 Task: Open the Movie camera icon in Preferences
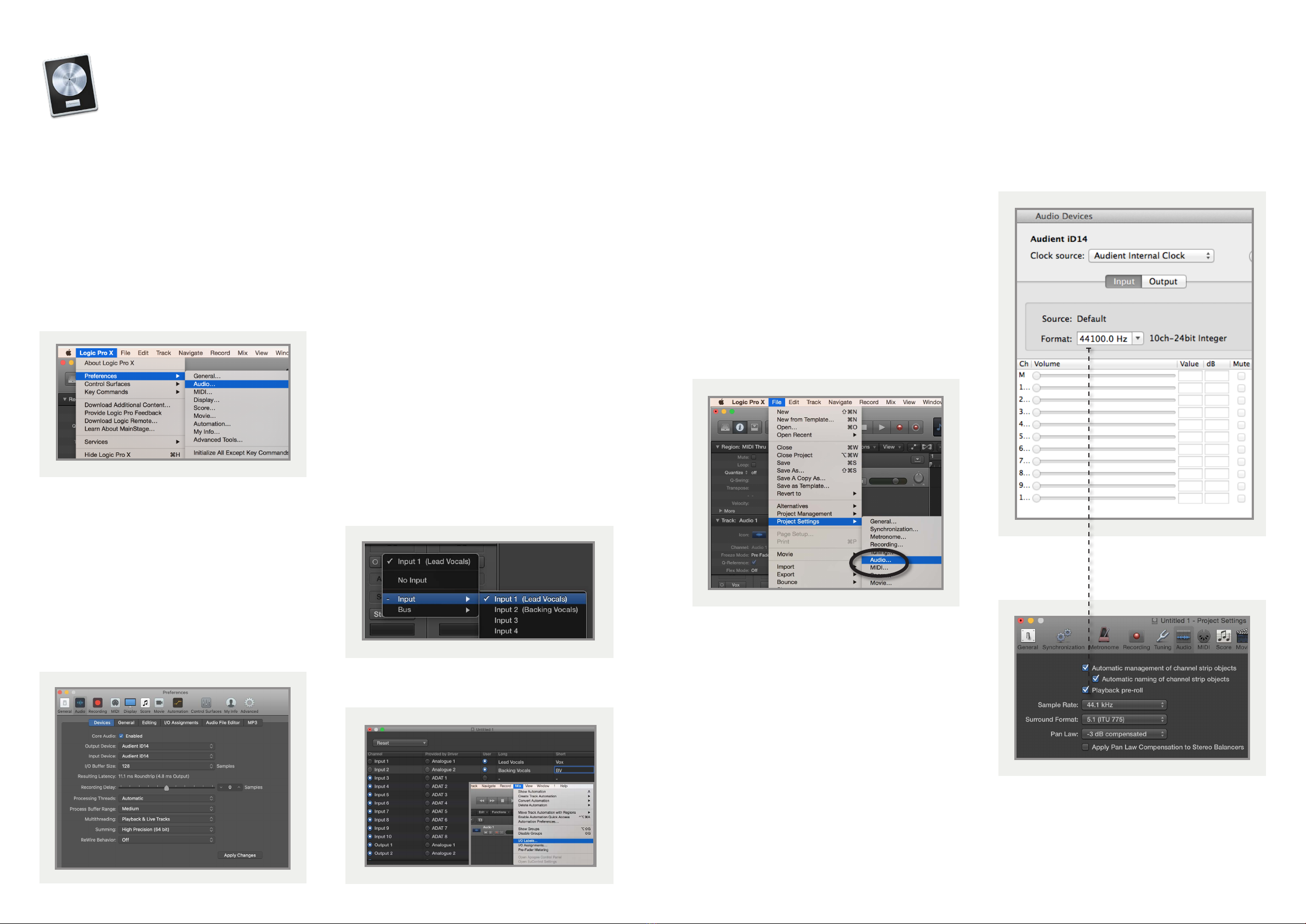pyautogui.click(x=159, y=703)
